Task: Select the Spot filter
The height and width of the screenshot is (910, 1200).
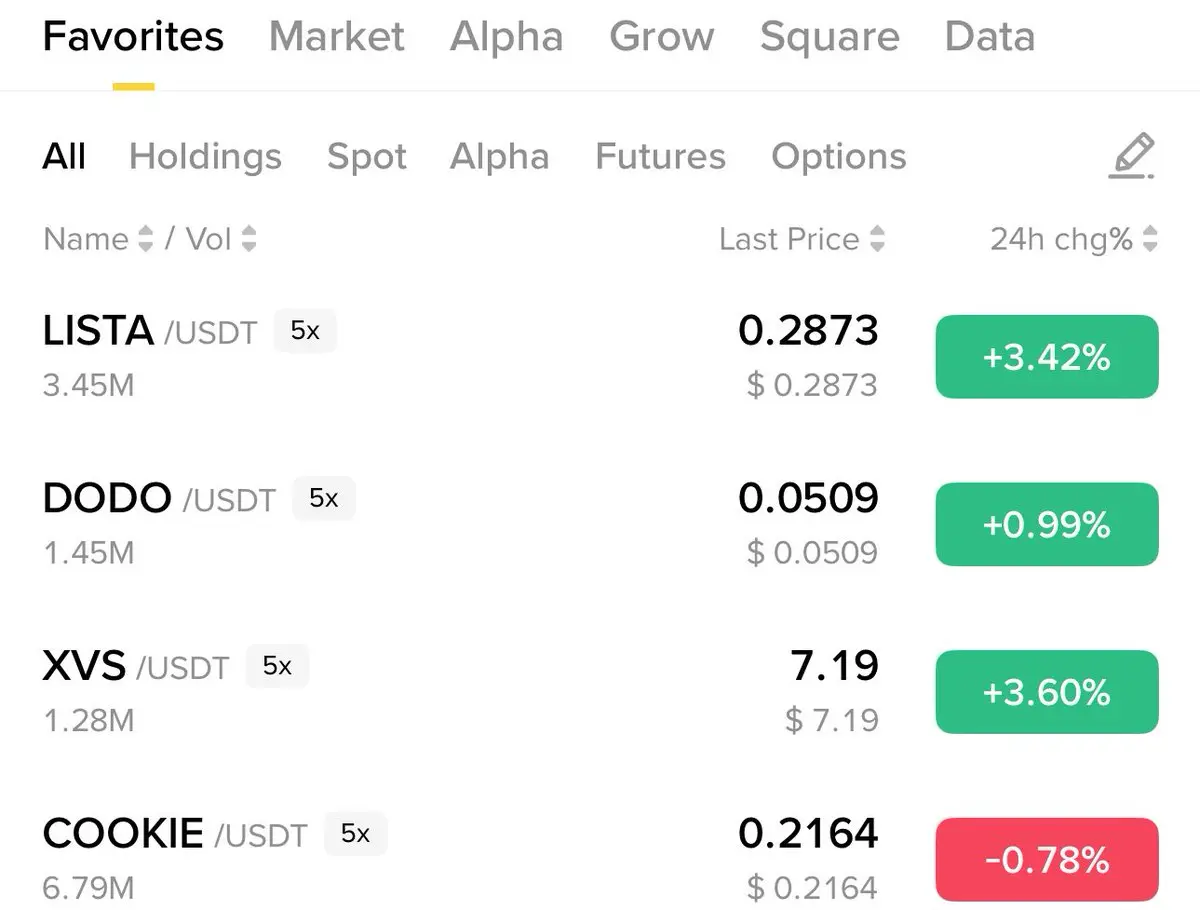Action: [x=367, y=157]
